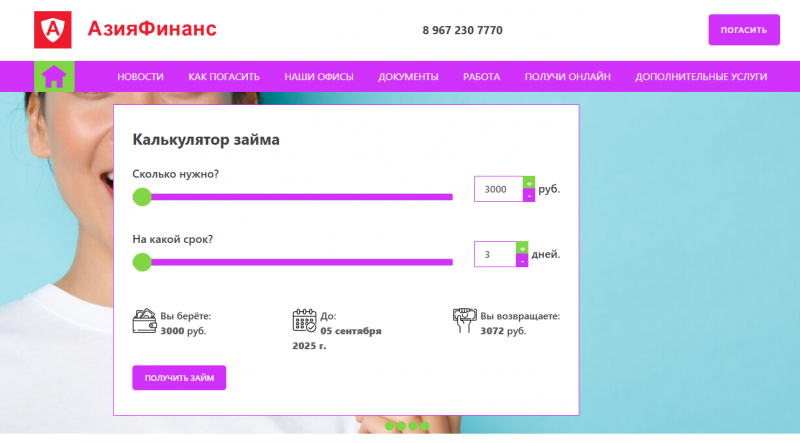The image size is (800, 443).
Task: Select the first green carousel dot
Action: (390, 426)
